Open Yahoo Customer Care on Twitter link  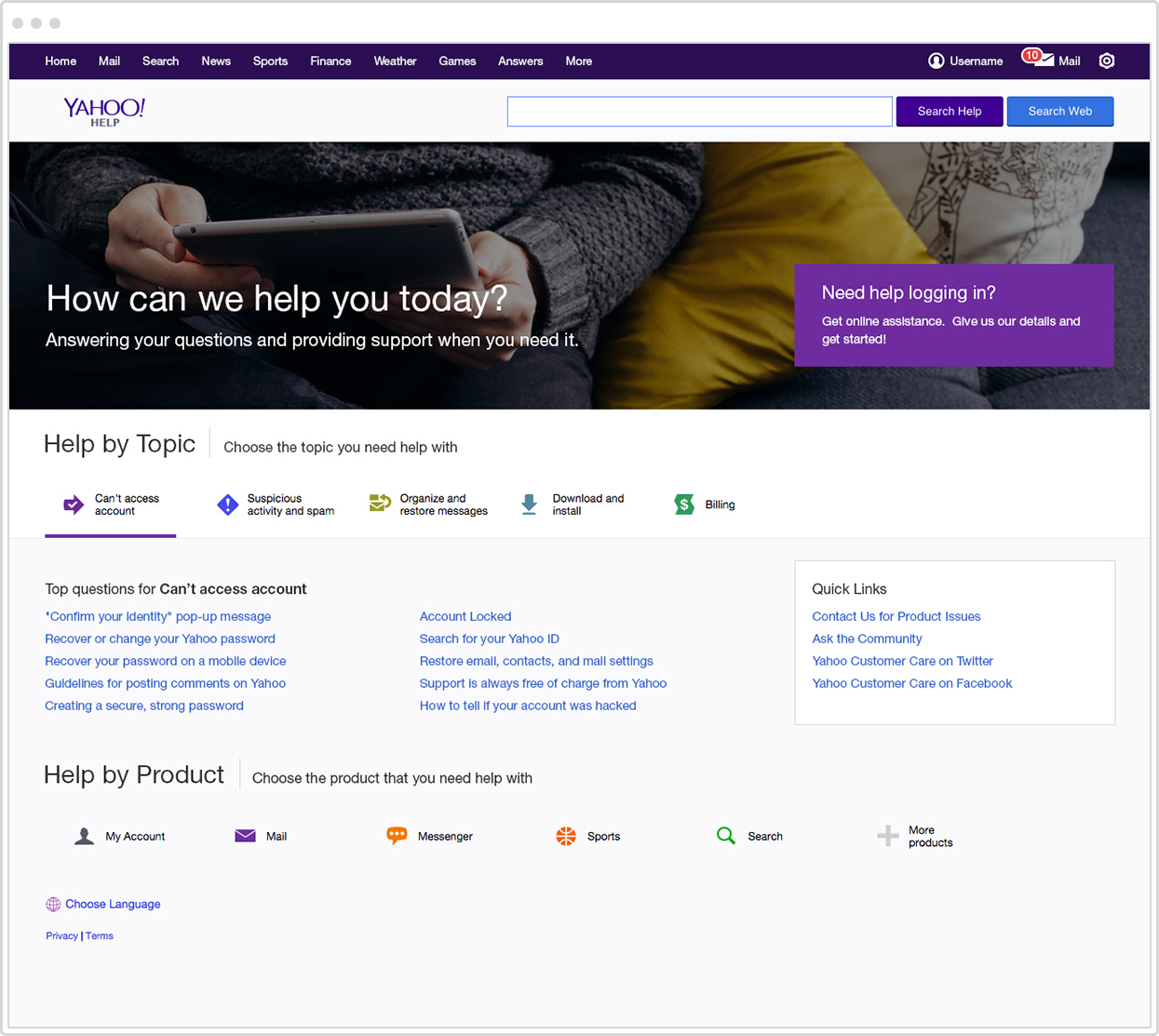click(x=902, y=661)
